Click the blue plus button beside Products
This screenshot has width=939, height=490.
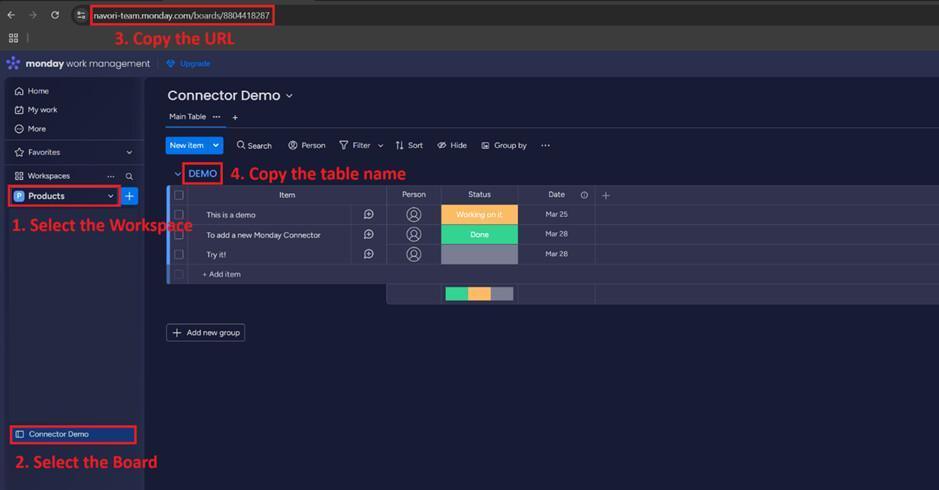pos(129,196)
